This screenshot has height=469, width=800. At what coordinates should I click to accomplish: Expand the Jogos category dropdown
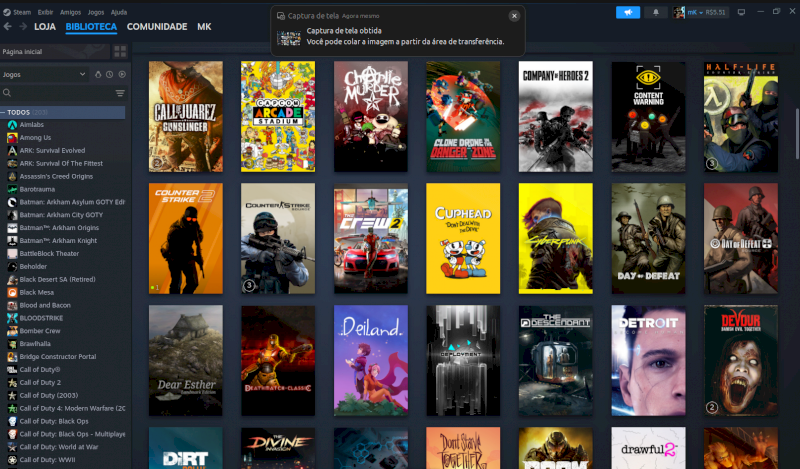point(82,74)
